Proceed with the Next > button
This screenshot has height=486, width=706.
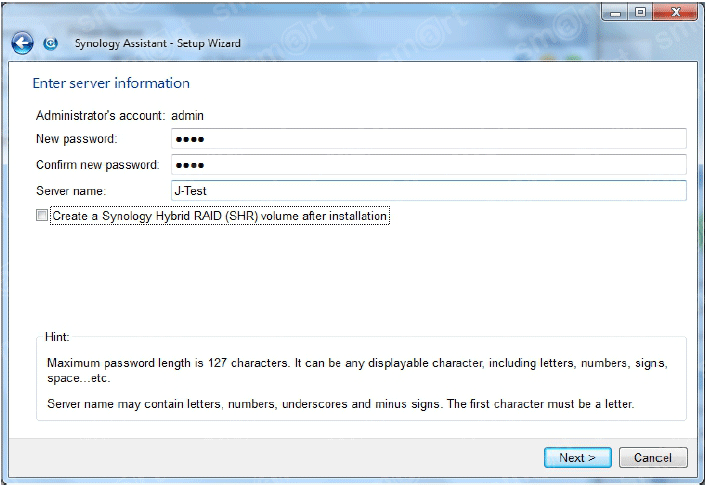(578, 458)
